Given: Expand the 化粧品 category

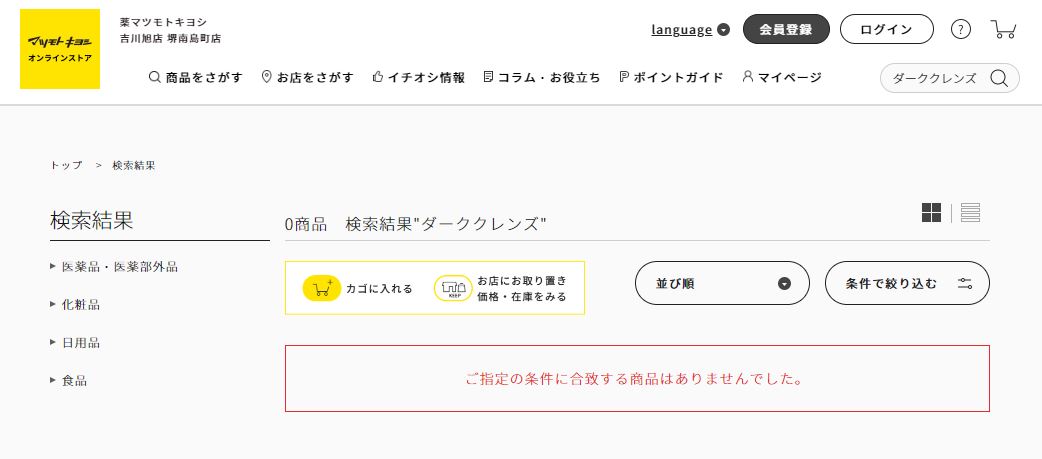Looking at the screenshot, I should tap(75, 305).
